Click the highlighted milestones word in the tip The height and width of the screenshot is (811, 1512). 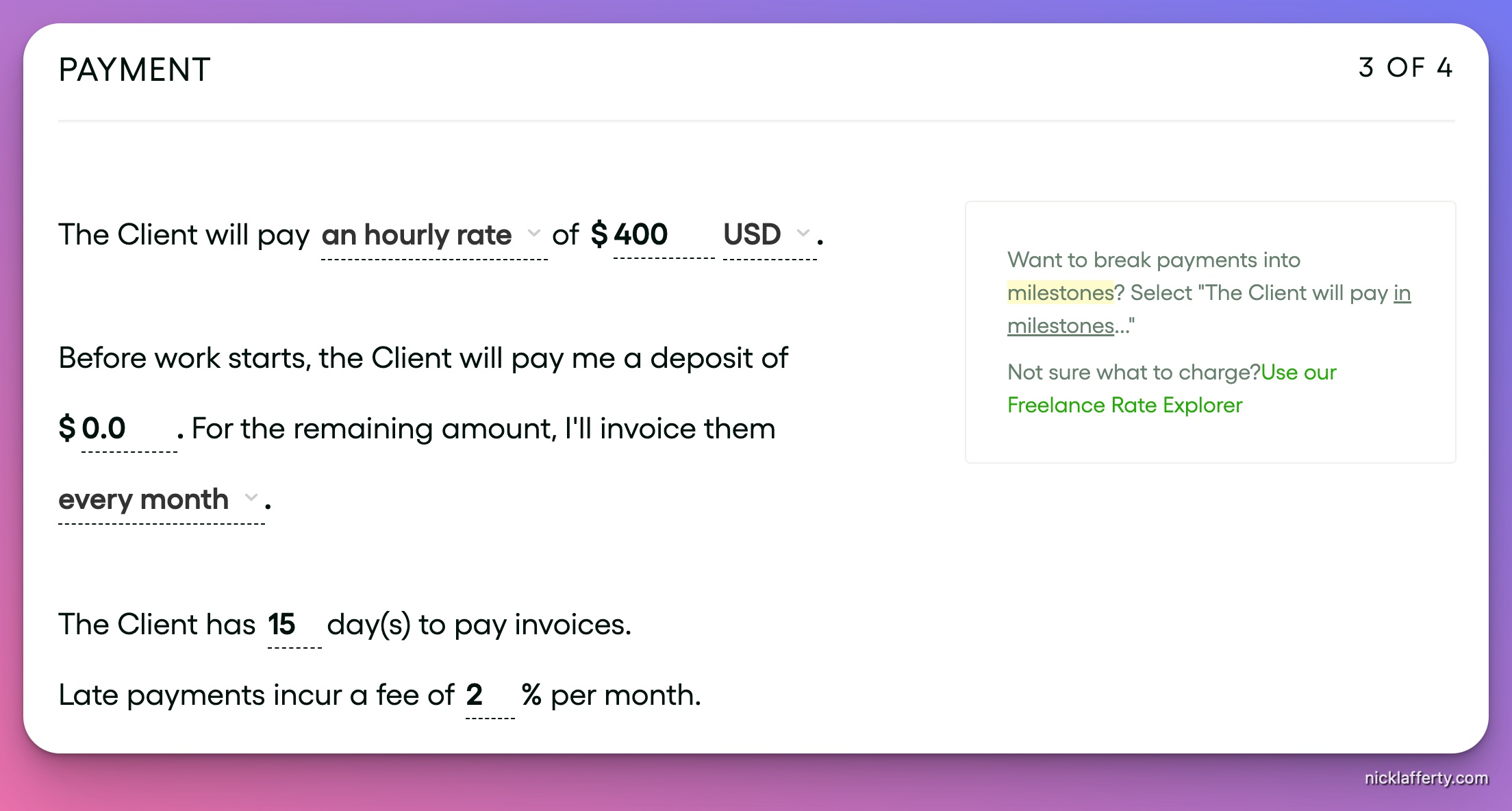(1060, 293)
